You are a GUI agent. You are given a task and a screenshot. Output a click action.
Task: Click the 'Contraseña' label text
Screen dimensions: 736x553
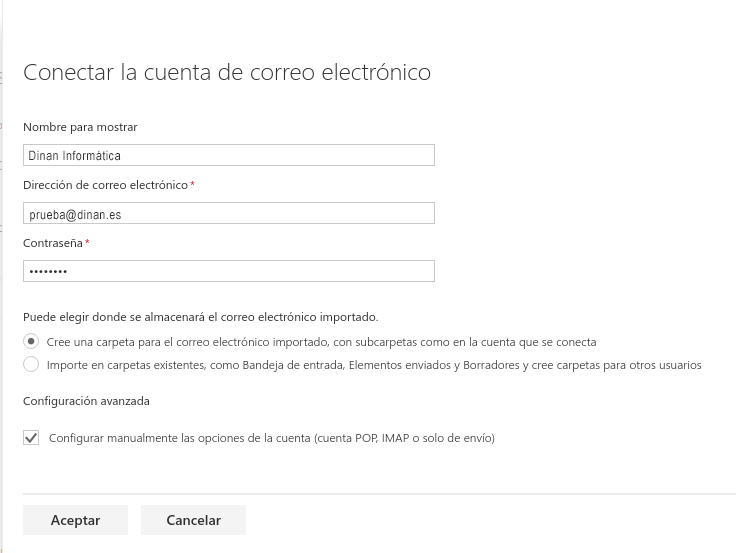[53, 243]
